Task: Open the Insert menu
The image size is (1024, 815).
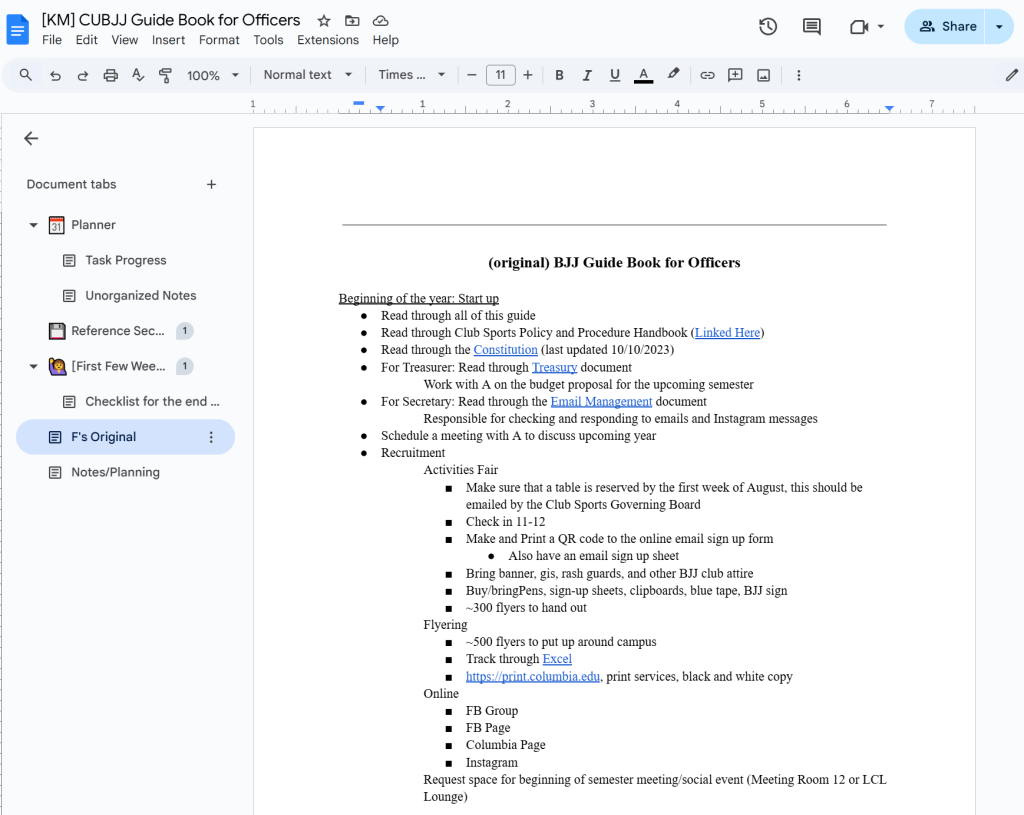Action: (x=168, y=40)
